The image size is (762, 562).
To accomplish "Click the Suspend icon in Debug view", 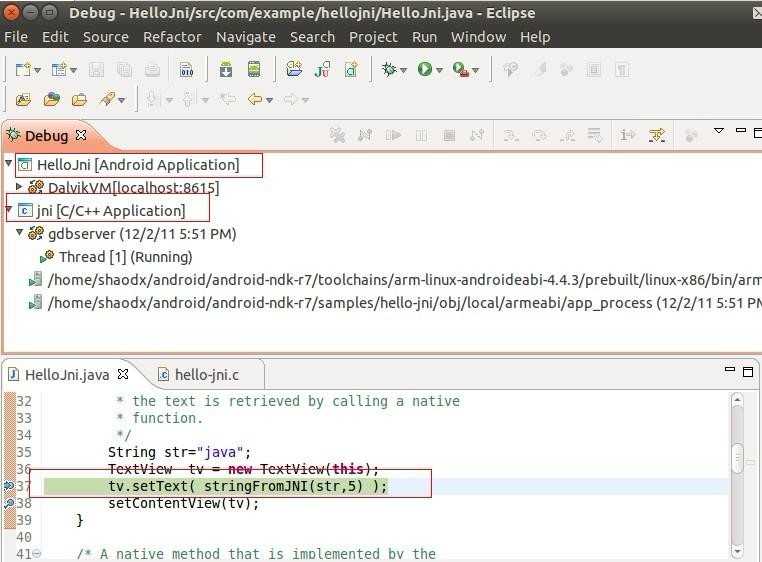I will click(x=421, y=135).
